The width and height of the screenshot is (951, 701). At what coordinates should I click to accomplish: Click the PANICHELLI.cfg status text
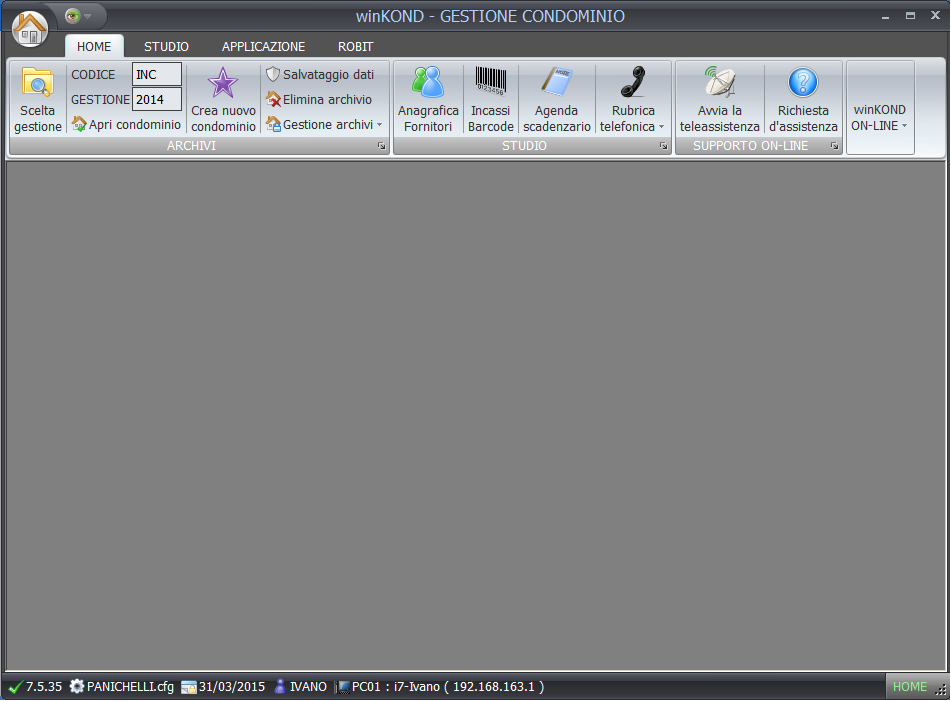coord(130,686)
